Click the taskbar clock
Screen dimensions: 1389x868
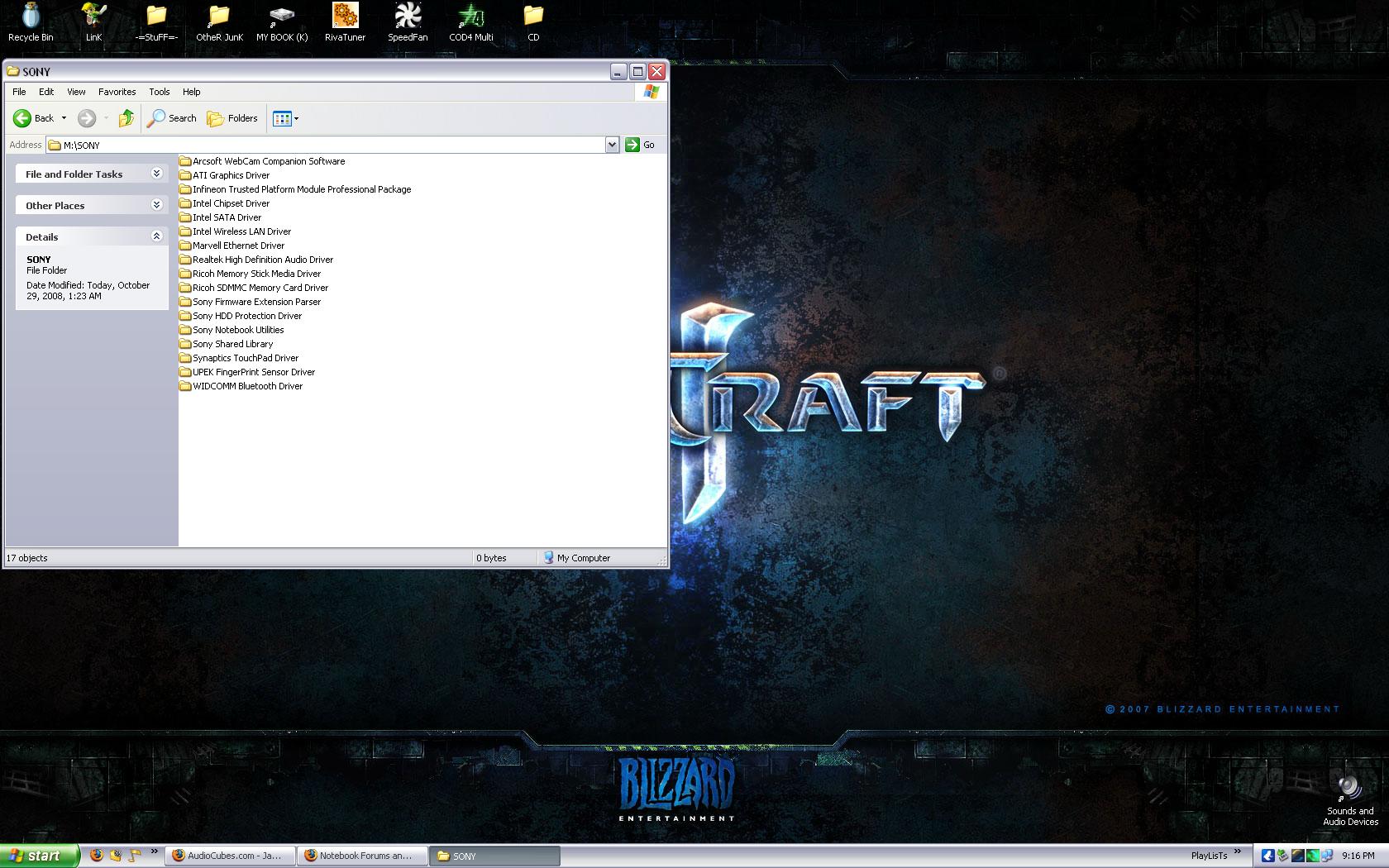(x=1358, y=856)
